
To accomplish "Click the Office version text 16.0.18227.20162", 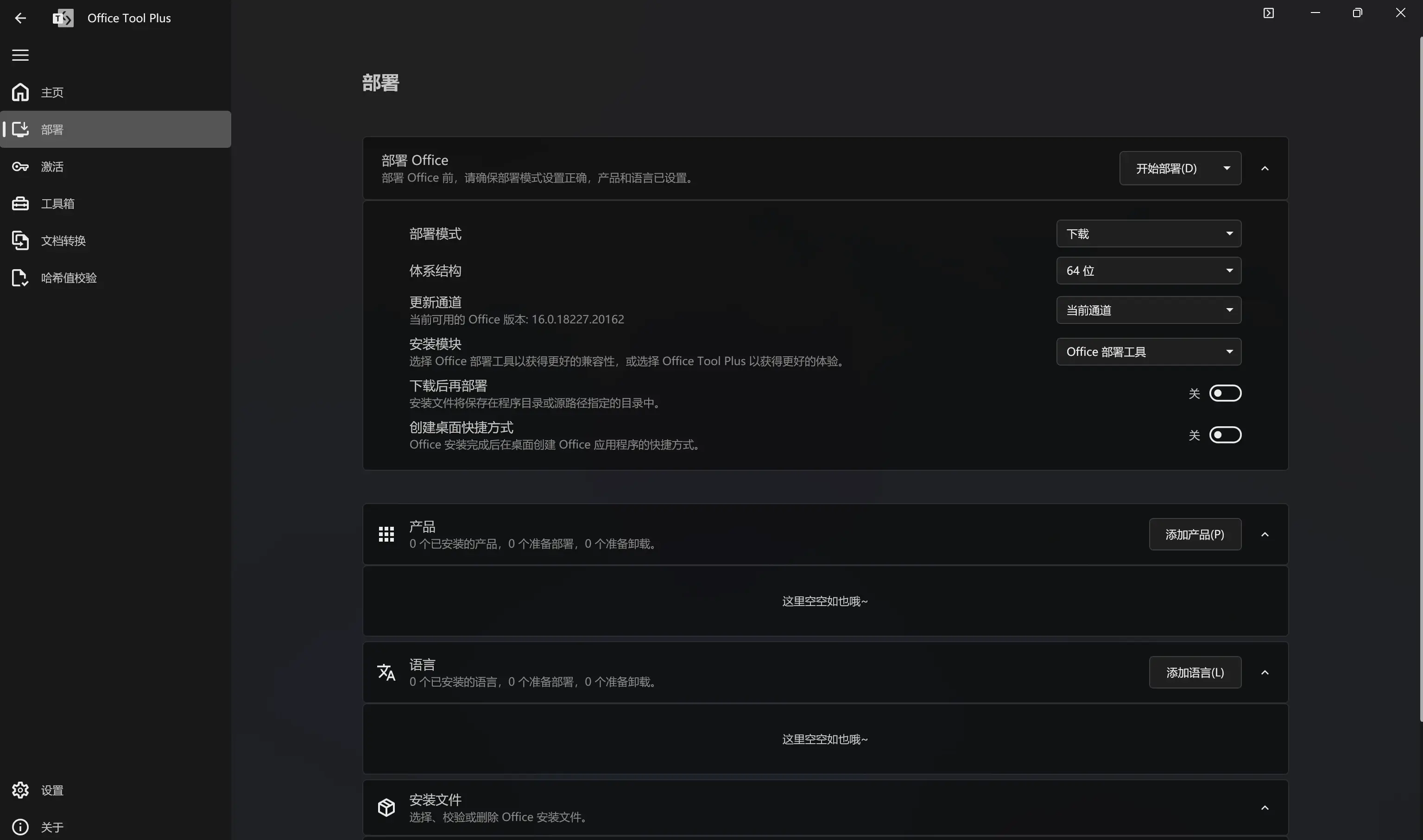I will (x=577, y=319).
